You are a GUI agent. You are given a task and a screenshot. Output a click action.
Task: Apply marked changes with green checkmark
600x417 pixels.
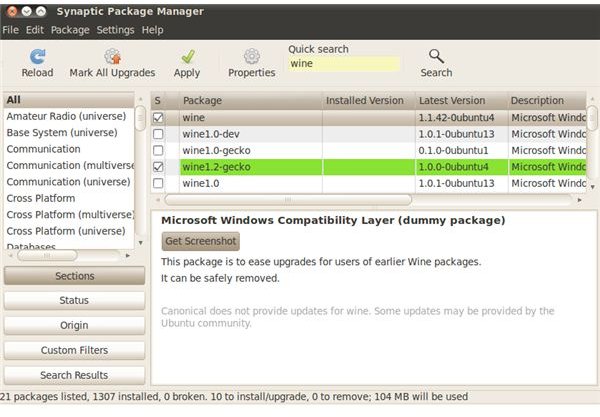click(188, 57)
